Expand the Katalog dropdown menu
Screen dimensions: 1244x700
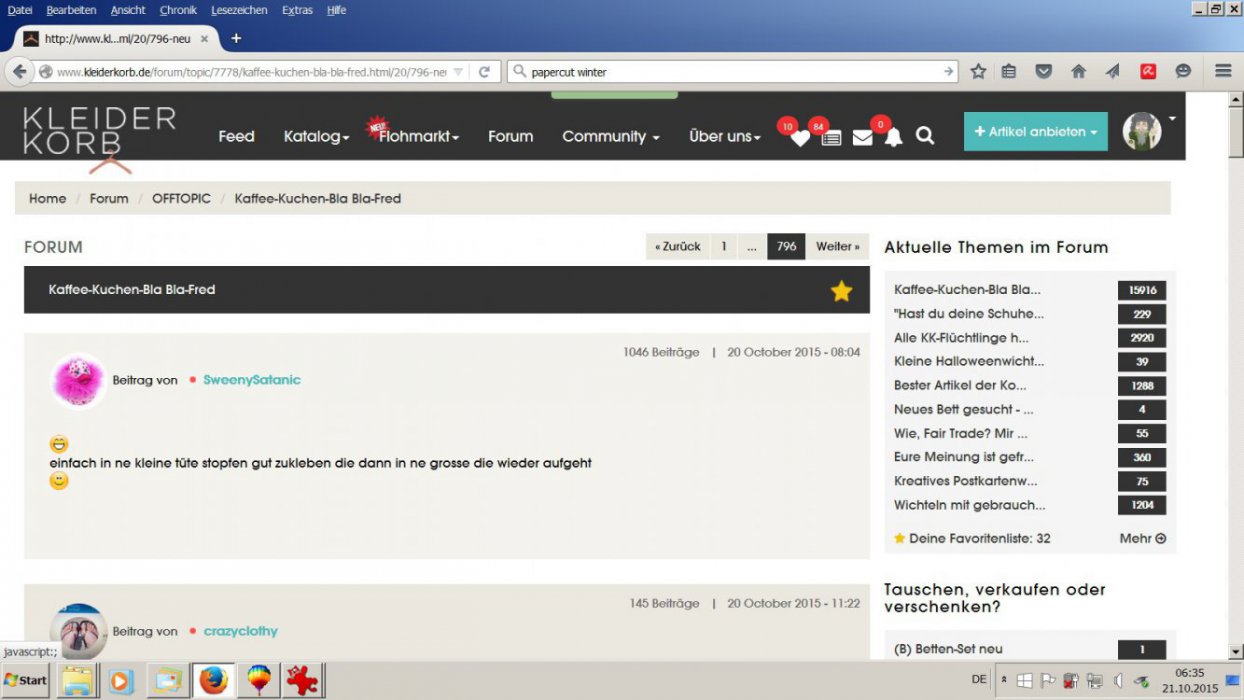(316, 137)
